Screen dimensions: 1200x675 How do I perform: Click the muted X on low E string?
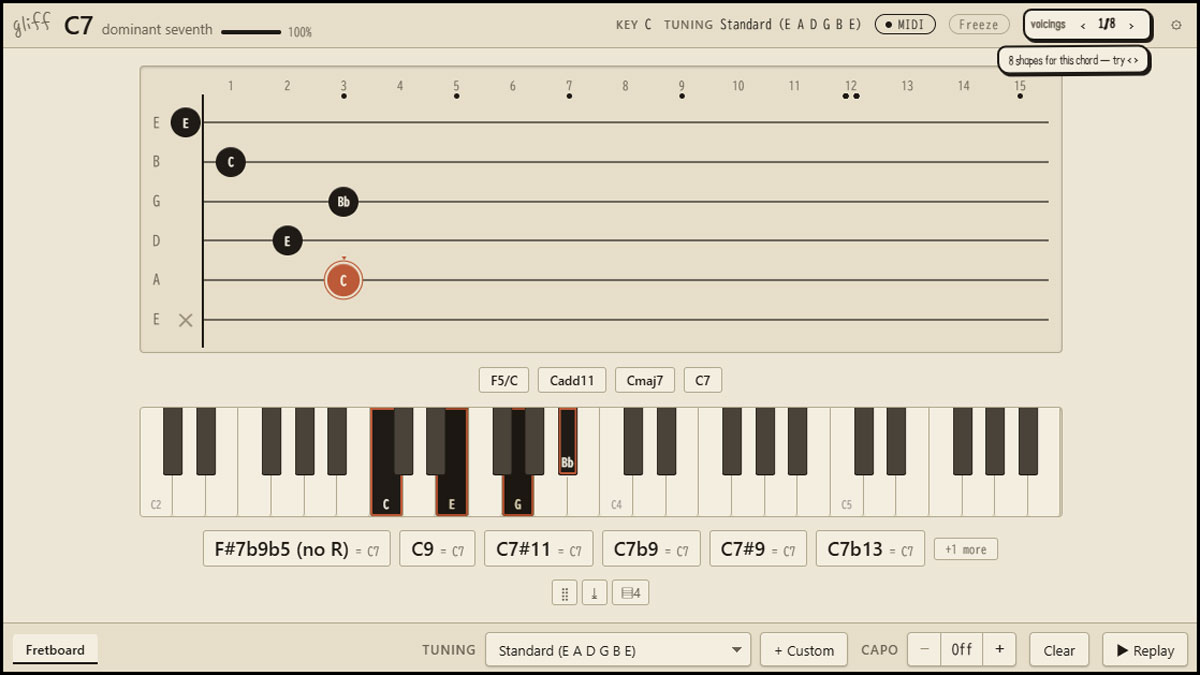(x=185, y=320)
